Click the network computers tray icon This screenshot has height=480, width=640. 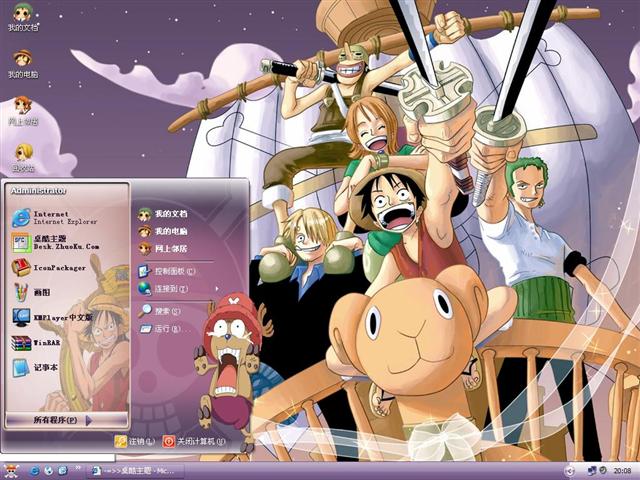click(x=591, y=471)
